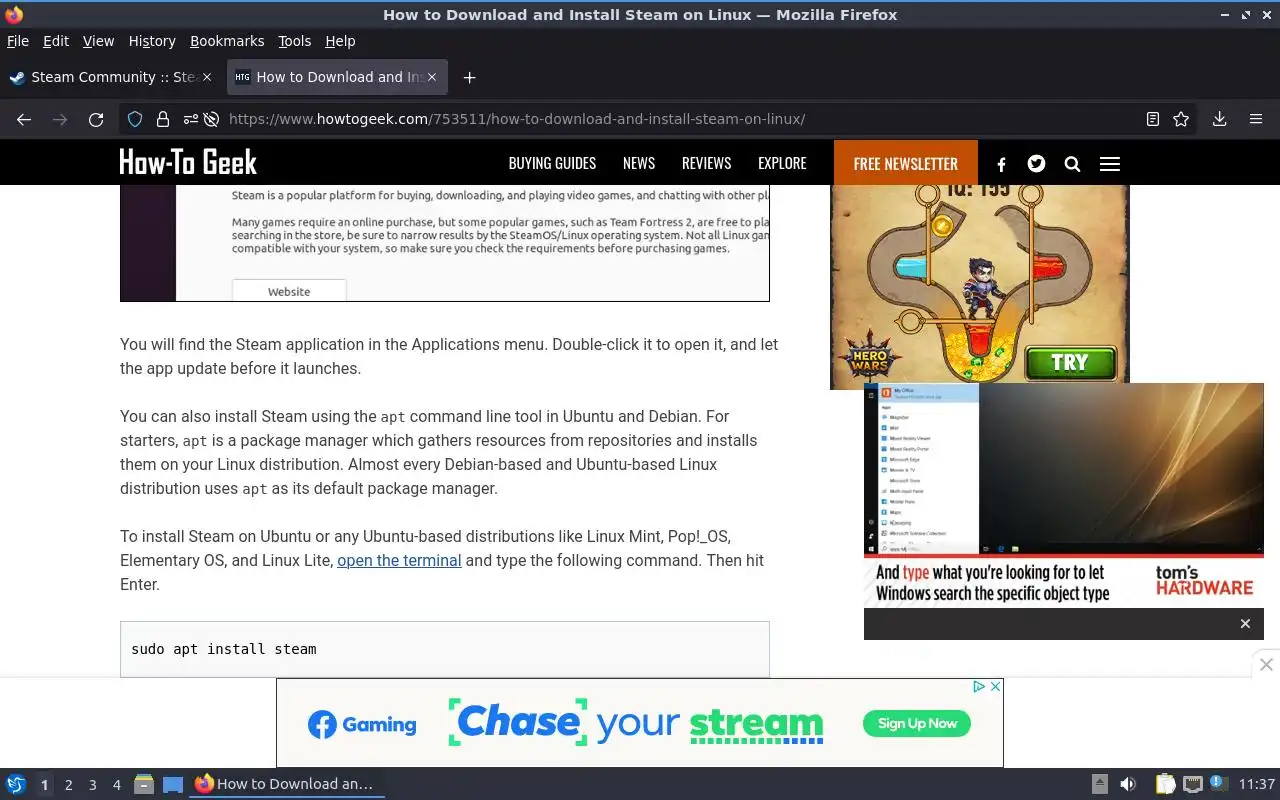Visit How-To Geek's Facebook page

click(x=1001, y=164)
